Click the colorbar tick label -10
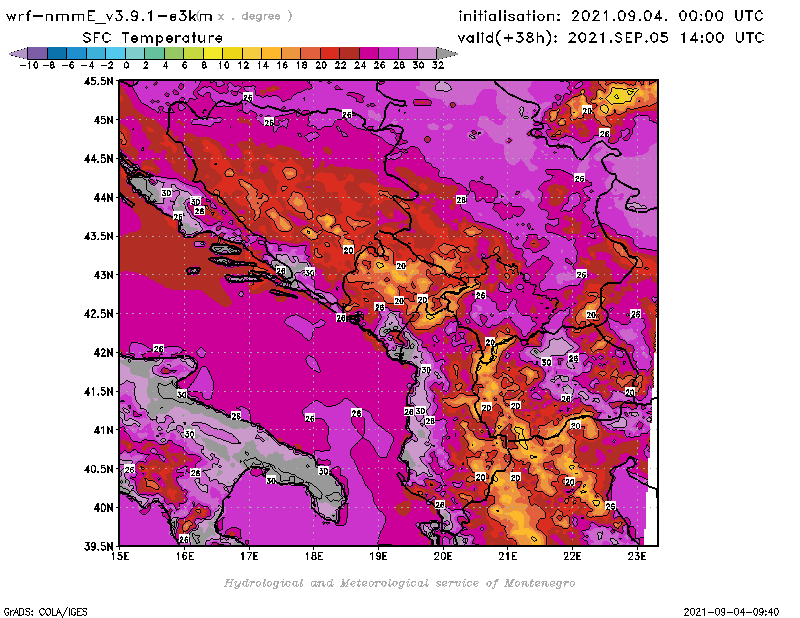This screenshot has height=618, width=800. tap(29, 65)
